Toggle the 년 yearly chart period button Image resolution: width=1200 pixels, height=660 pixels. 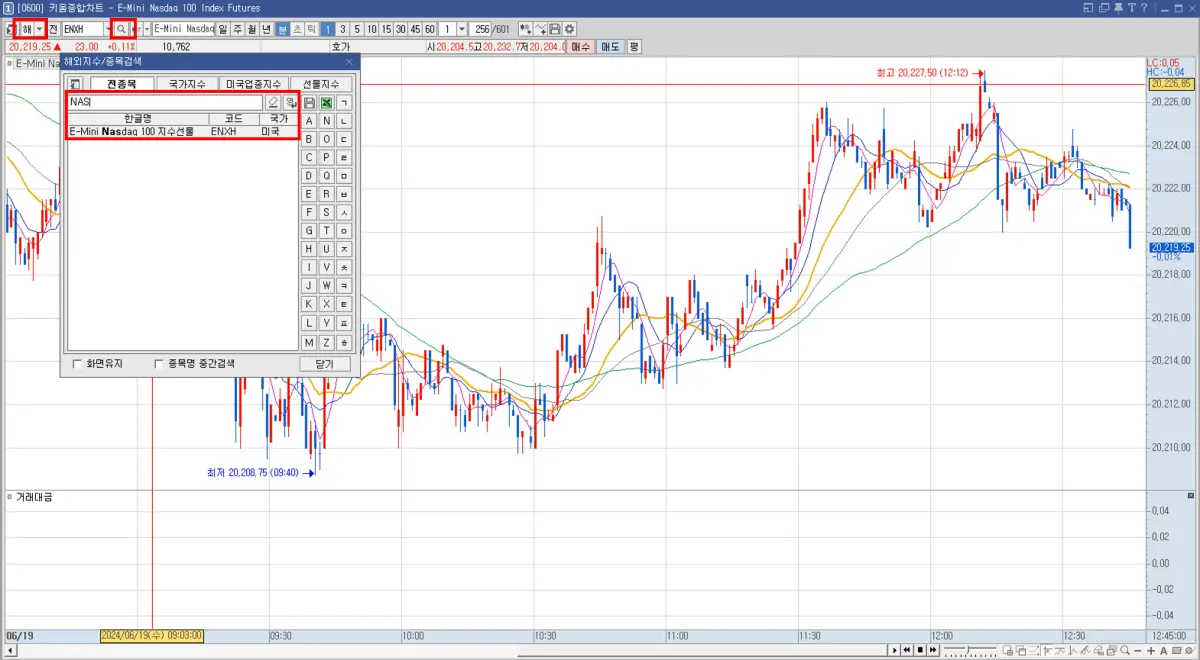[267, 30]
